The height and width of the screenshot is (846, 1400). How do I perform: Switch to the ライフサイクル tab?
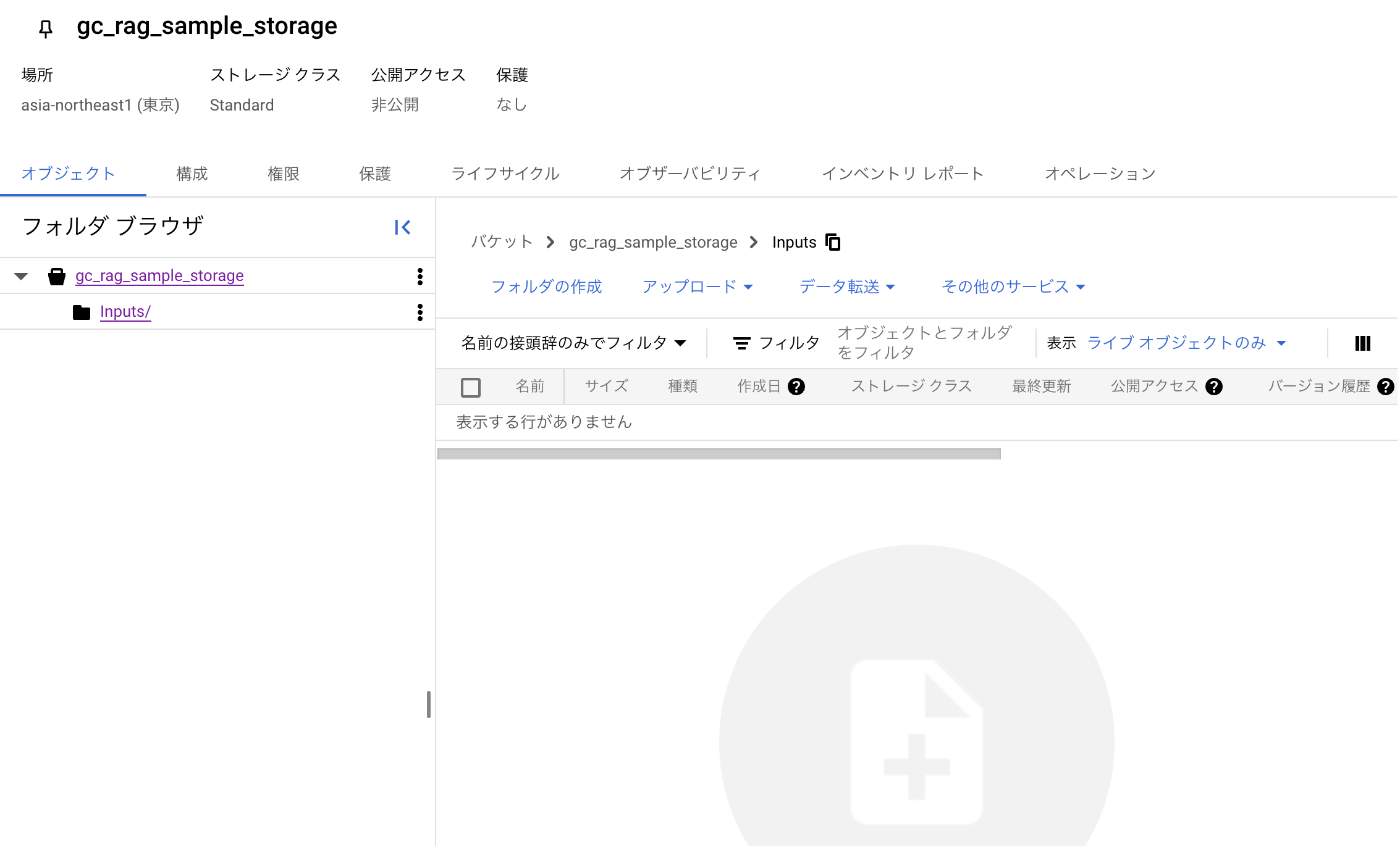pyautogui.click(x=505, y=174)
